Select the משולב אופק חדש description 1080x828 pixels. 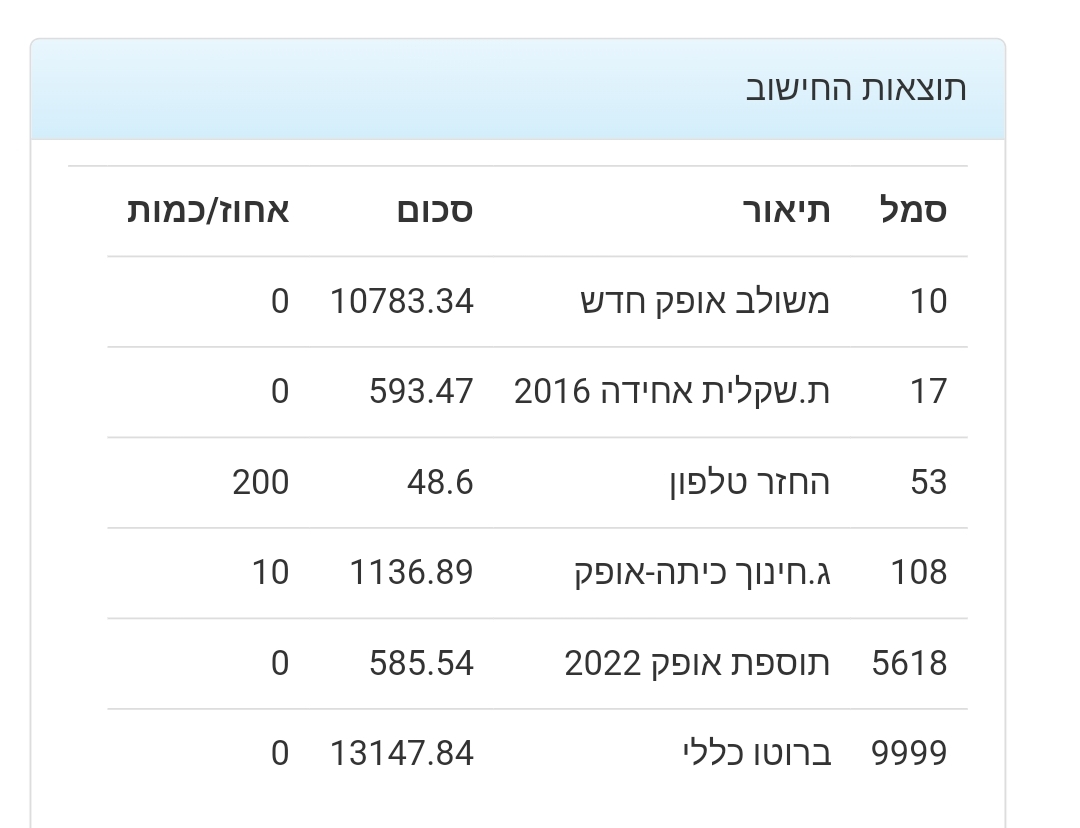(705, 301)
